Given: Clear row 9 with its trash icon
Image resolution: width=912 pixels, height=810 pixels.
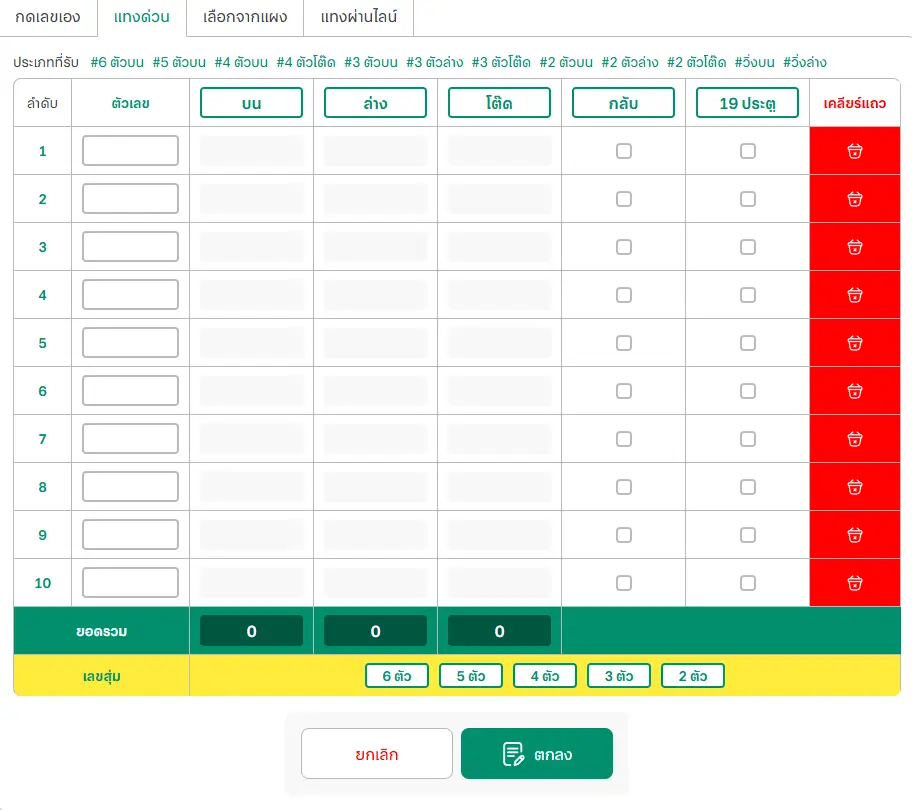Looking at the screenshot, I should [x=855, y=535].
